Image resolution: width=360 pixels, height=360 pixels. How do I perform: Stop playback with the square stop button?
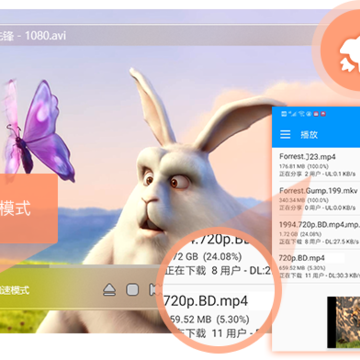coord(132,290)
